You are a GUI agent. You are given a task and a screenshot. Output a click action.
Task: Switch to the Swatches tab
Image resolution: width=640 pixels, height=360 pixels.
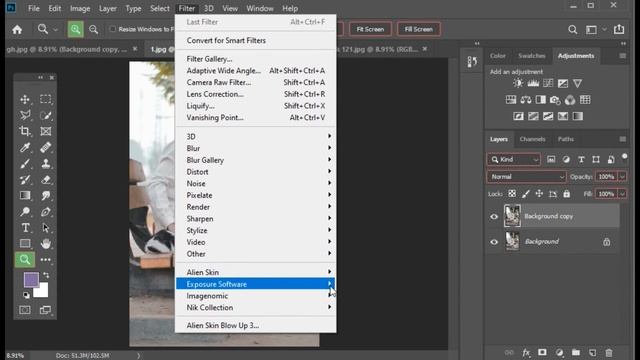531,56
